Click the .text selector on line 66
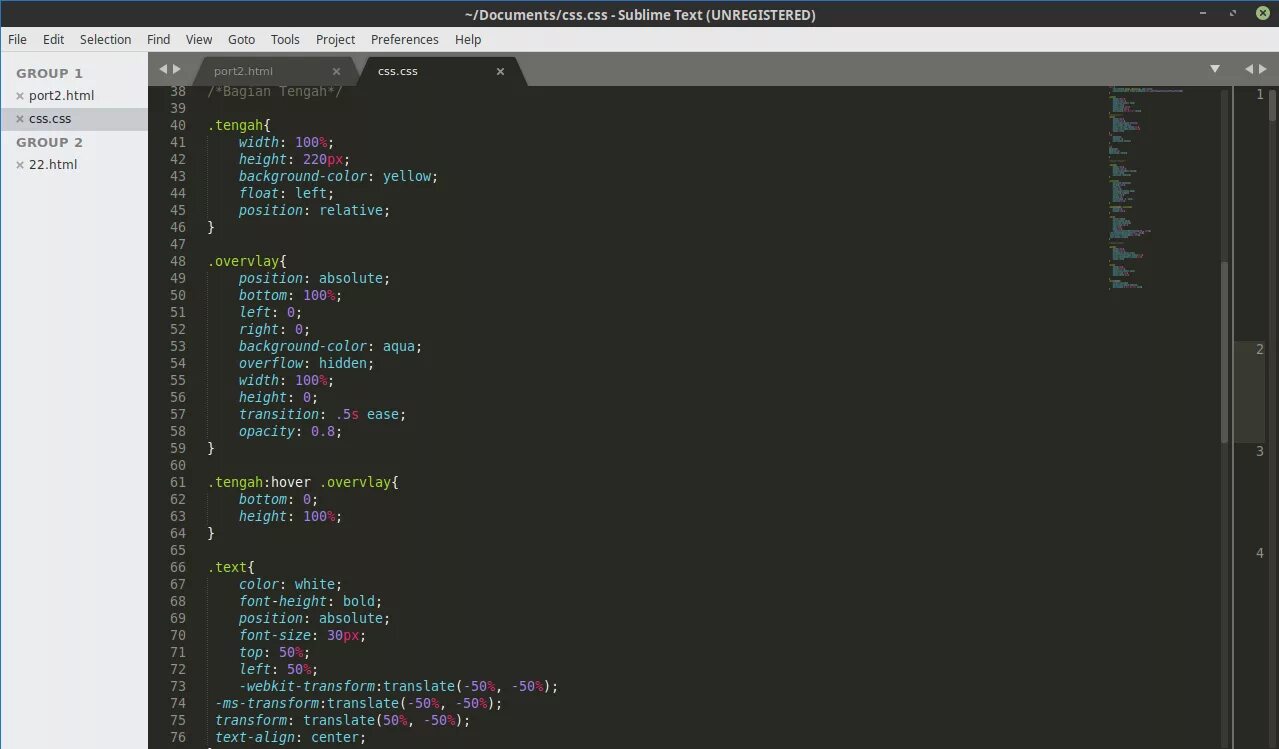The height and width of the screenshot is (749, 1279). click(231, 567)
